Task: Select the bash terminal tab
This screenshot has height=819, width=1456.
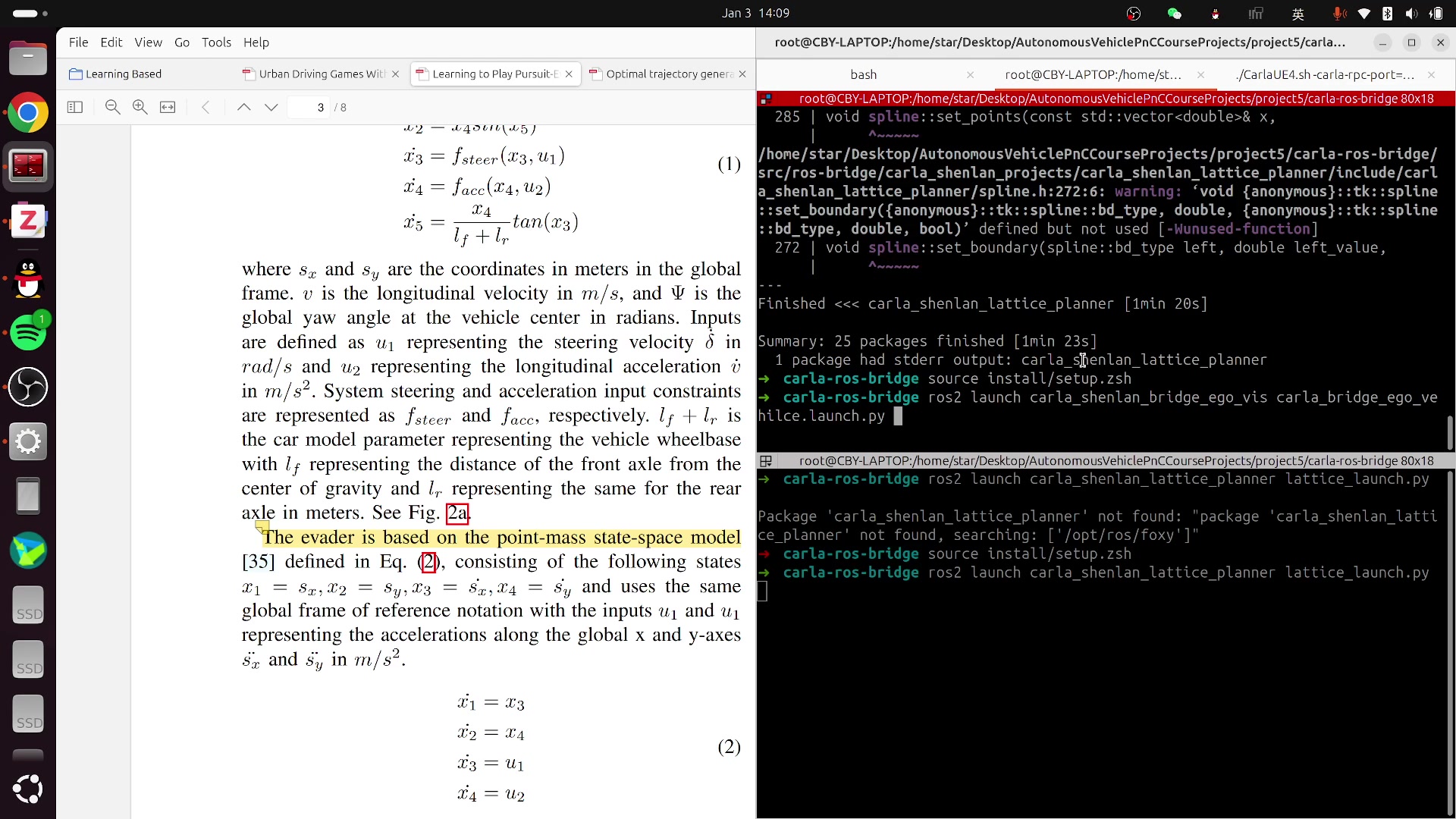Action: (x=863, y=74)
